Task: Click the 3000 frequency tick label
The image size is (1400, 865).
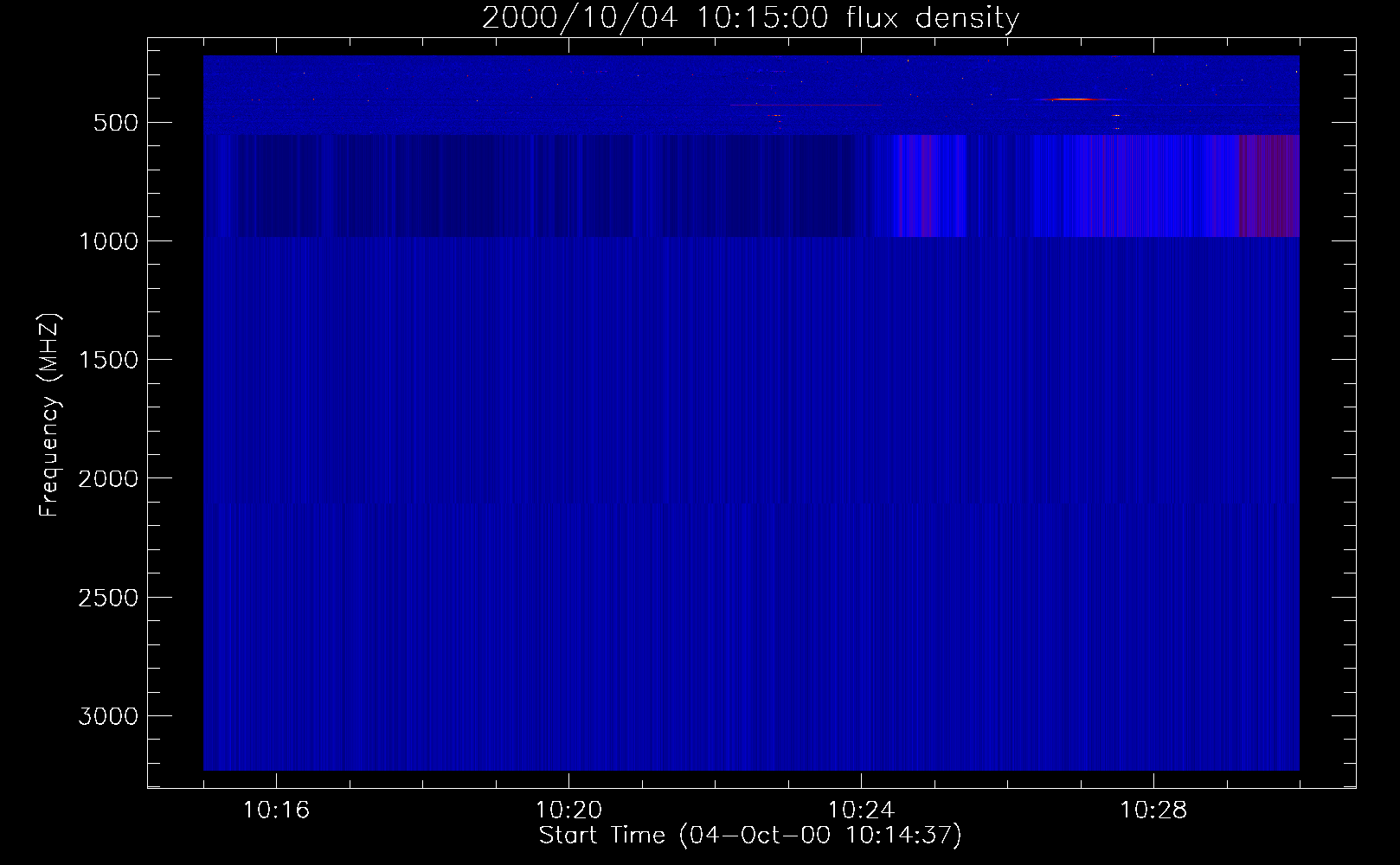Action: 108,716
